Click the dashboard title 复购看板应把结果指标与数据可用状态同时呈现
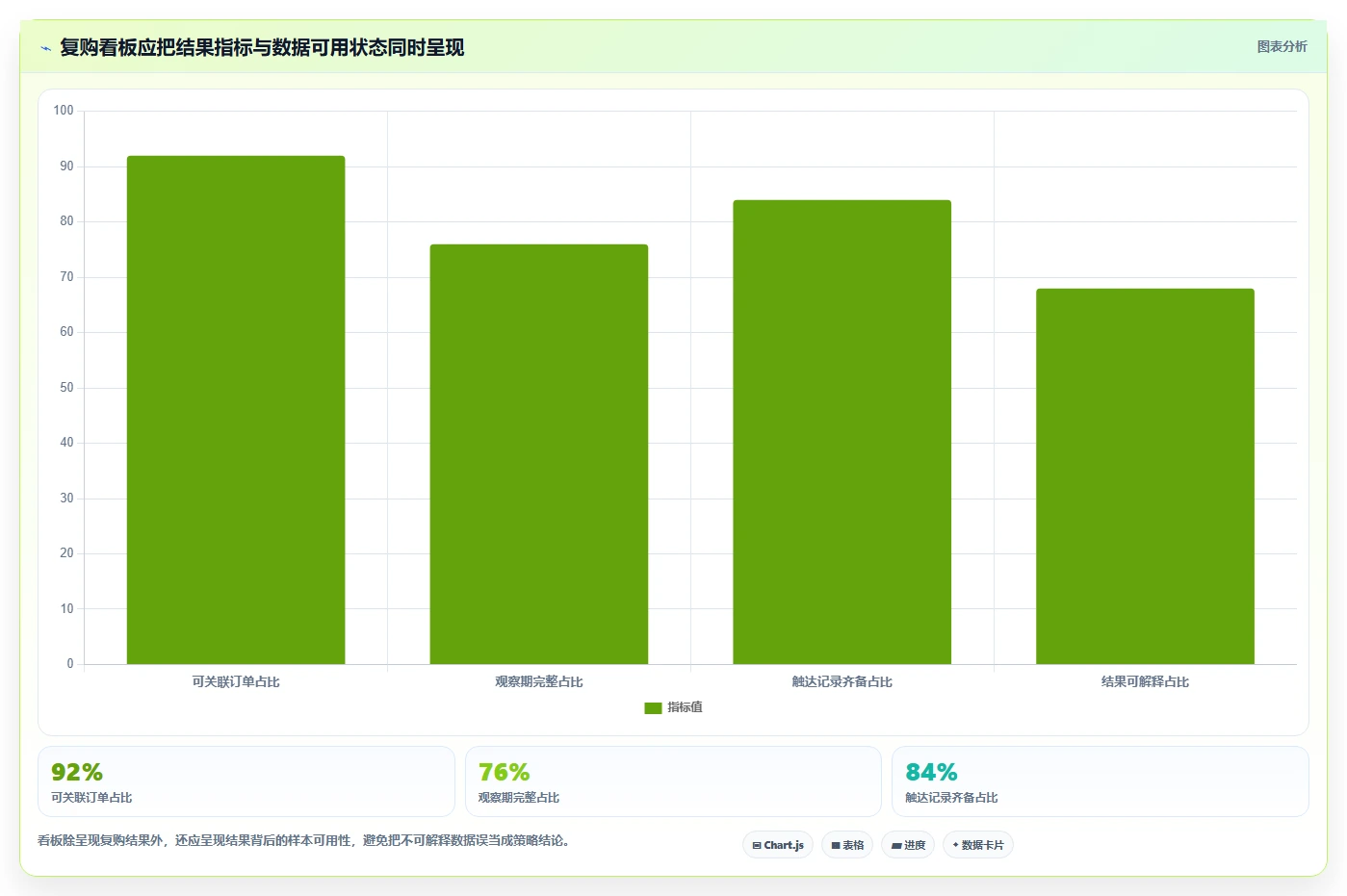Screen dimensions: 1347x896 262,48
